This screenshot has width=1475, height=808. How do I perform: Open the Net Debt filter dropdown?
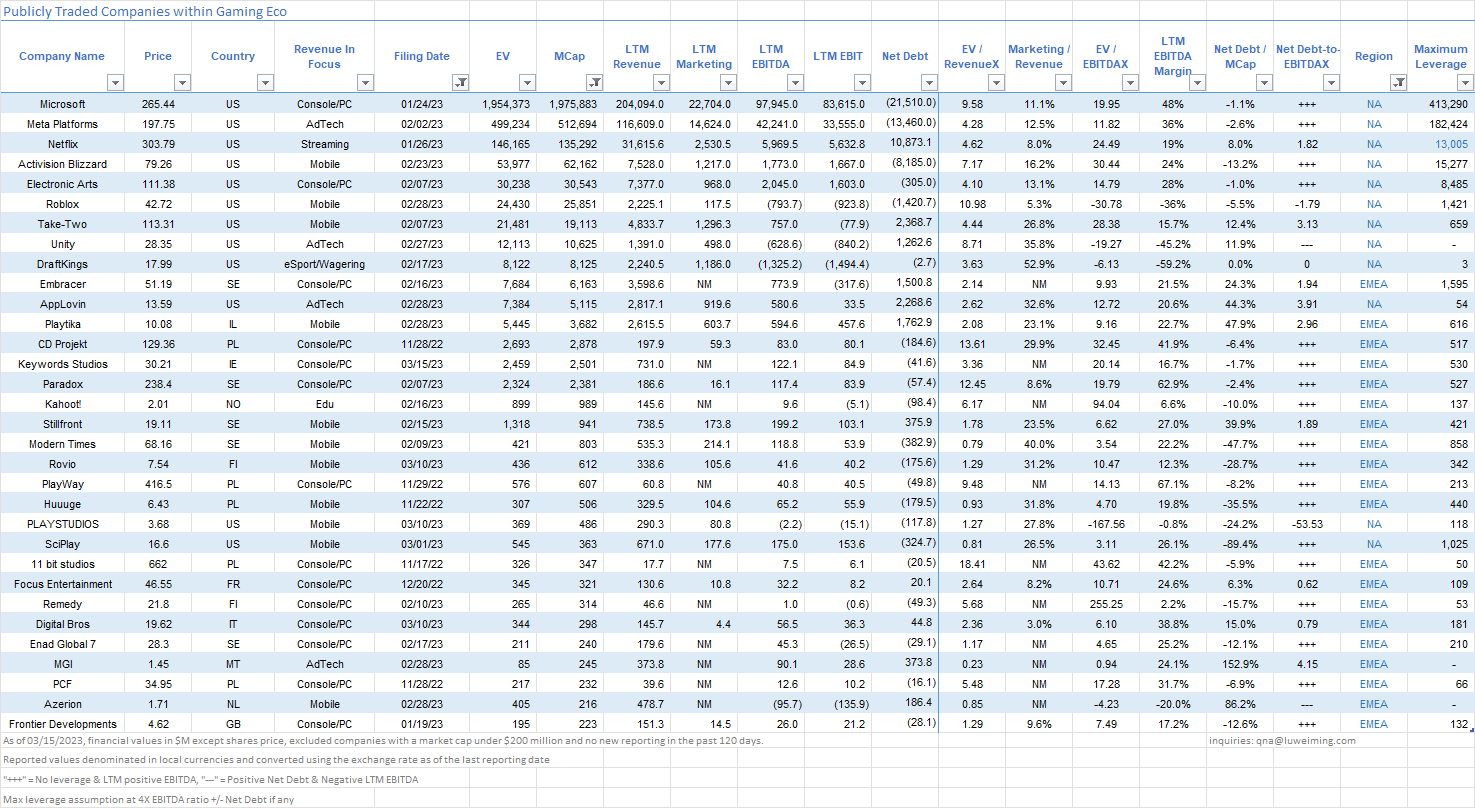930,83
